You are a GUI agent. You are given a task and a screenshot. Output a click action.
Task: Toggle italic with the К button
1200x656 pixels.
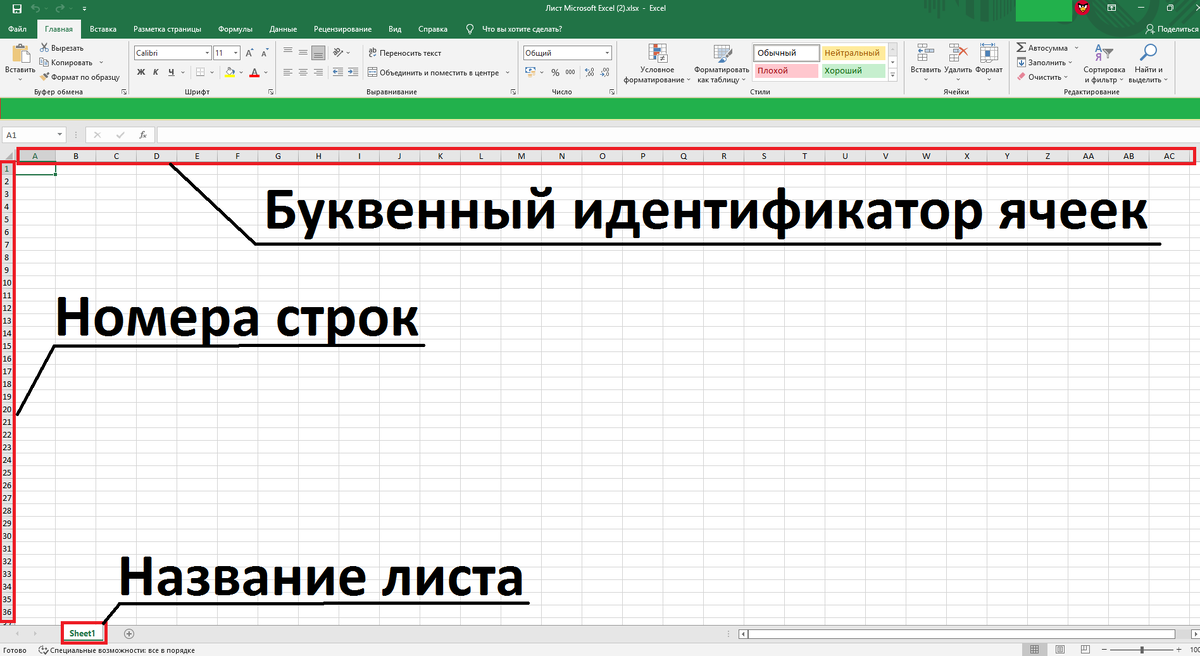pos(157,72)
